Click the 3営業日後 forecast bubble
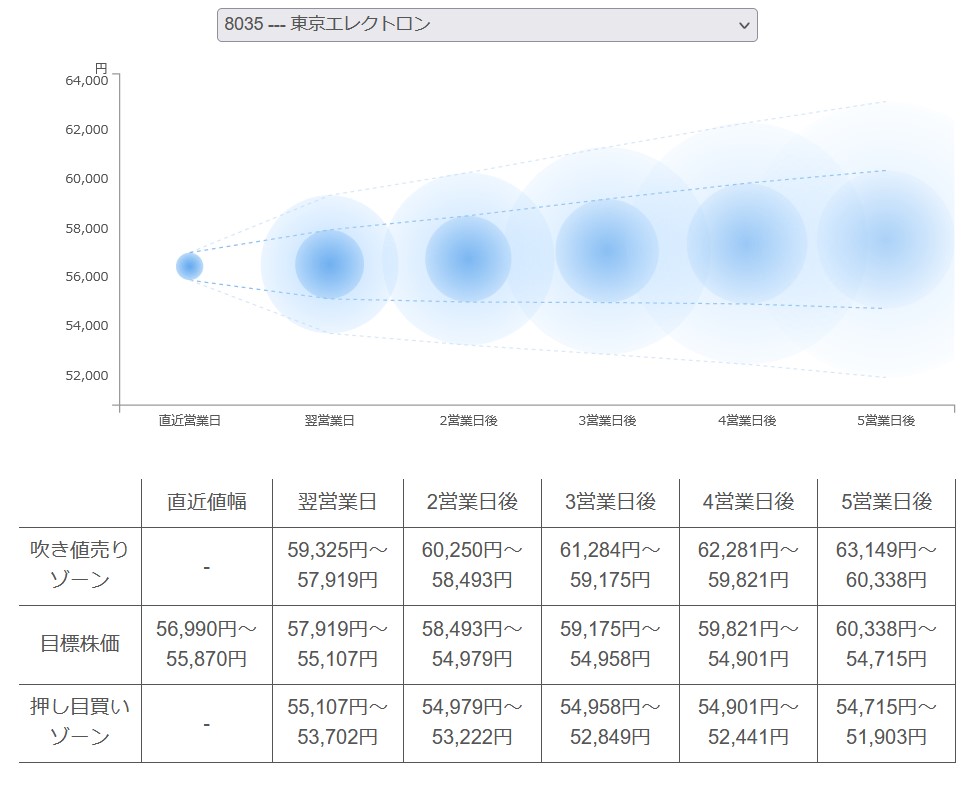 (607, 250)
